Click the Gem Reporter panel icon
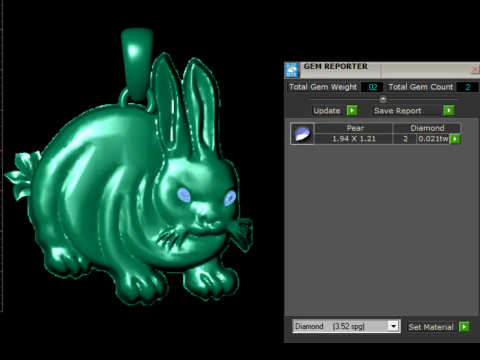The width and height of the screenshot is (480, 360). coord(292,70)
